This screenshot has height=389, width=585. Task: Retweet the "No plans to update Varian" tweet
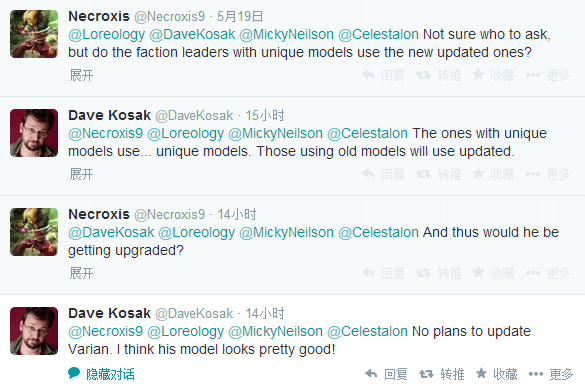coord(442,374)
